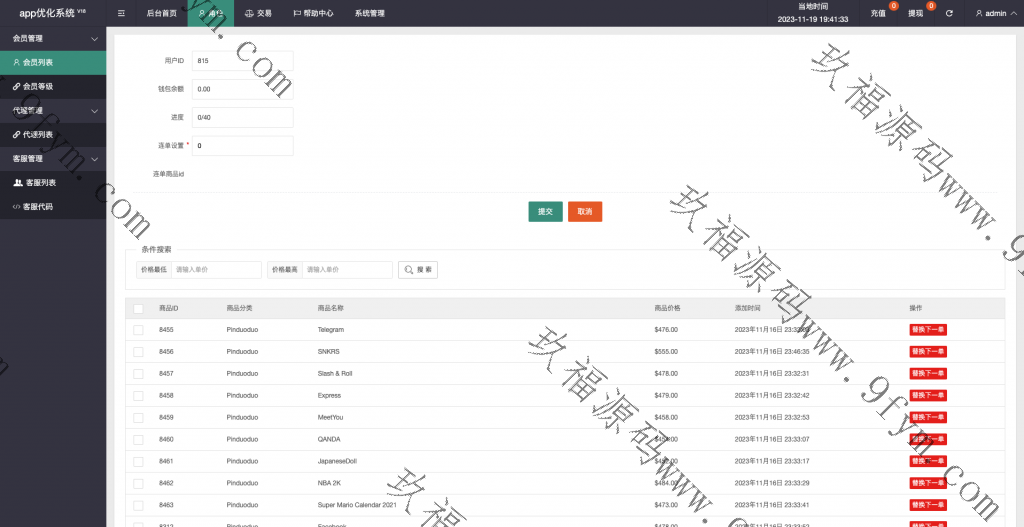Tick the checkbox for product 8455
Image resolution: width=1024 pixels, height=527 pixels.
(x=138, y=330)
